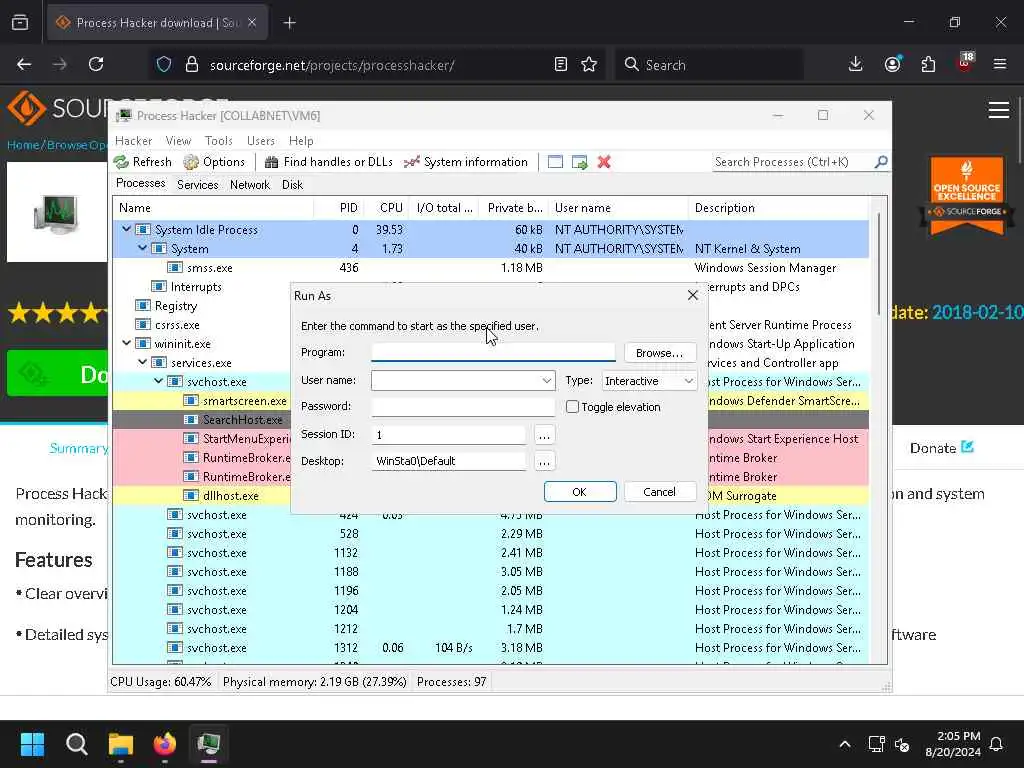Click the Refresh toolbar icon
This screenshot has height=768, width=1024.
pyautogui.click(x=121, y=162)
